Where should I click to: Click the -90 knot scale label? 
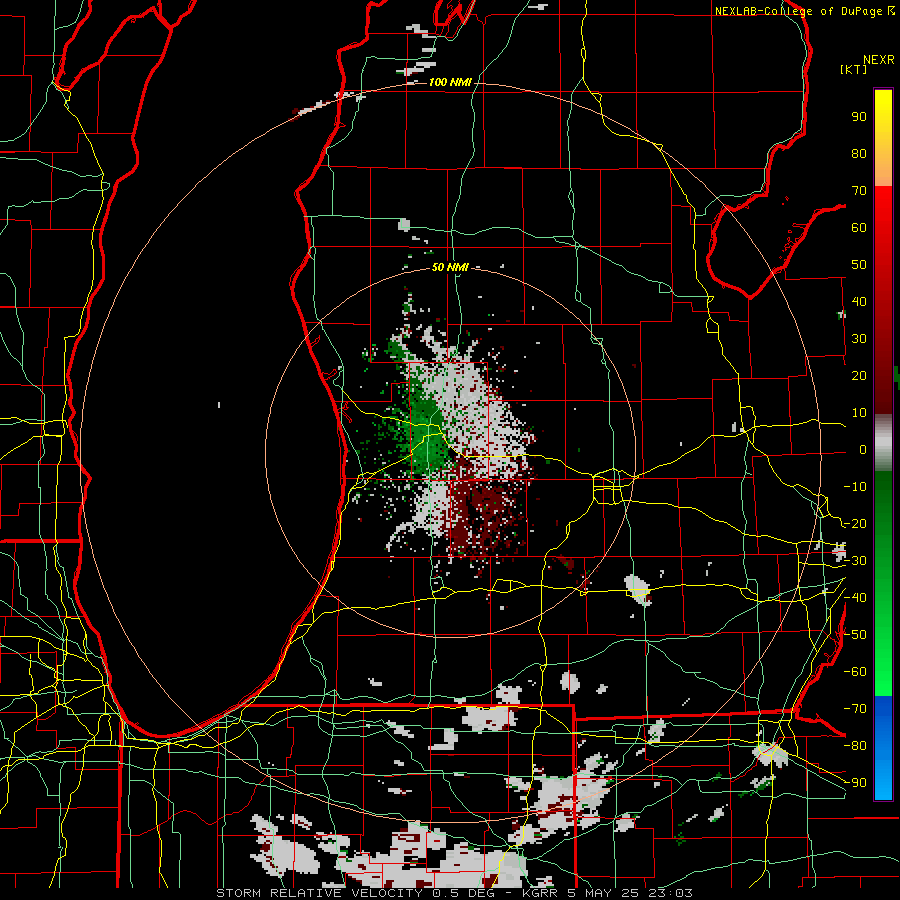pos(855,783)
